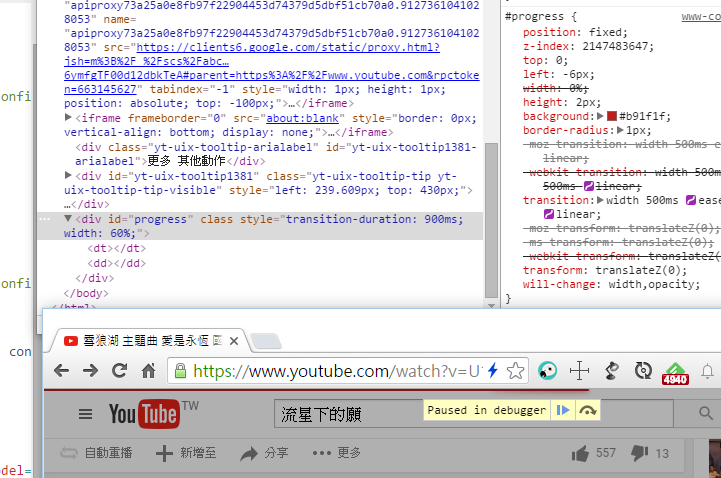Click the green 4940 extension icon
This screenshot has width=721, height=478.
tap(675, 372)
